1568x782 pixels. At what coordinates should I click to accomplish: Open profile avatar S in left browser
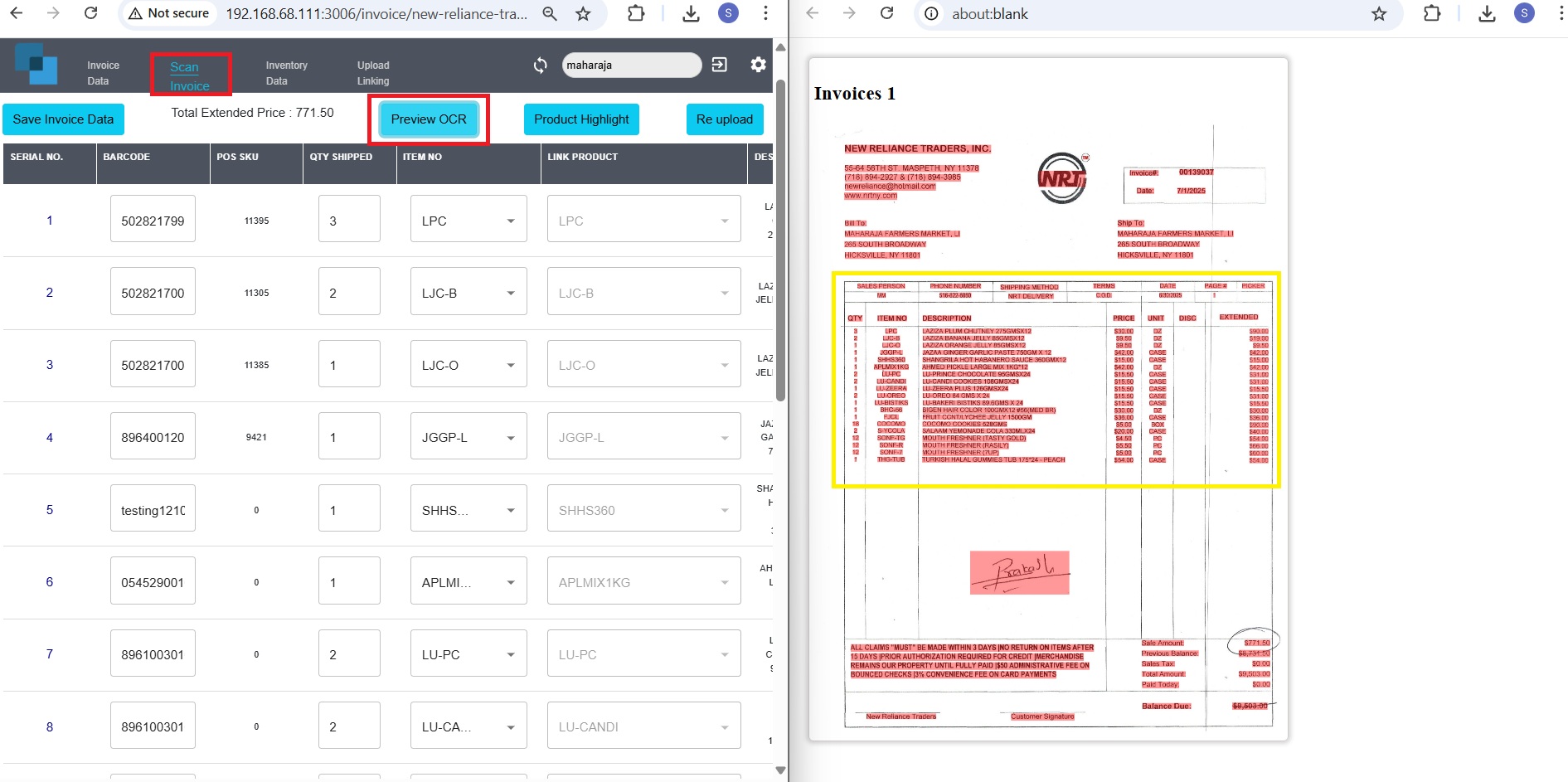[728, 13]
